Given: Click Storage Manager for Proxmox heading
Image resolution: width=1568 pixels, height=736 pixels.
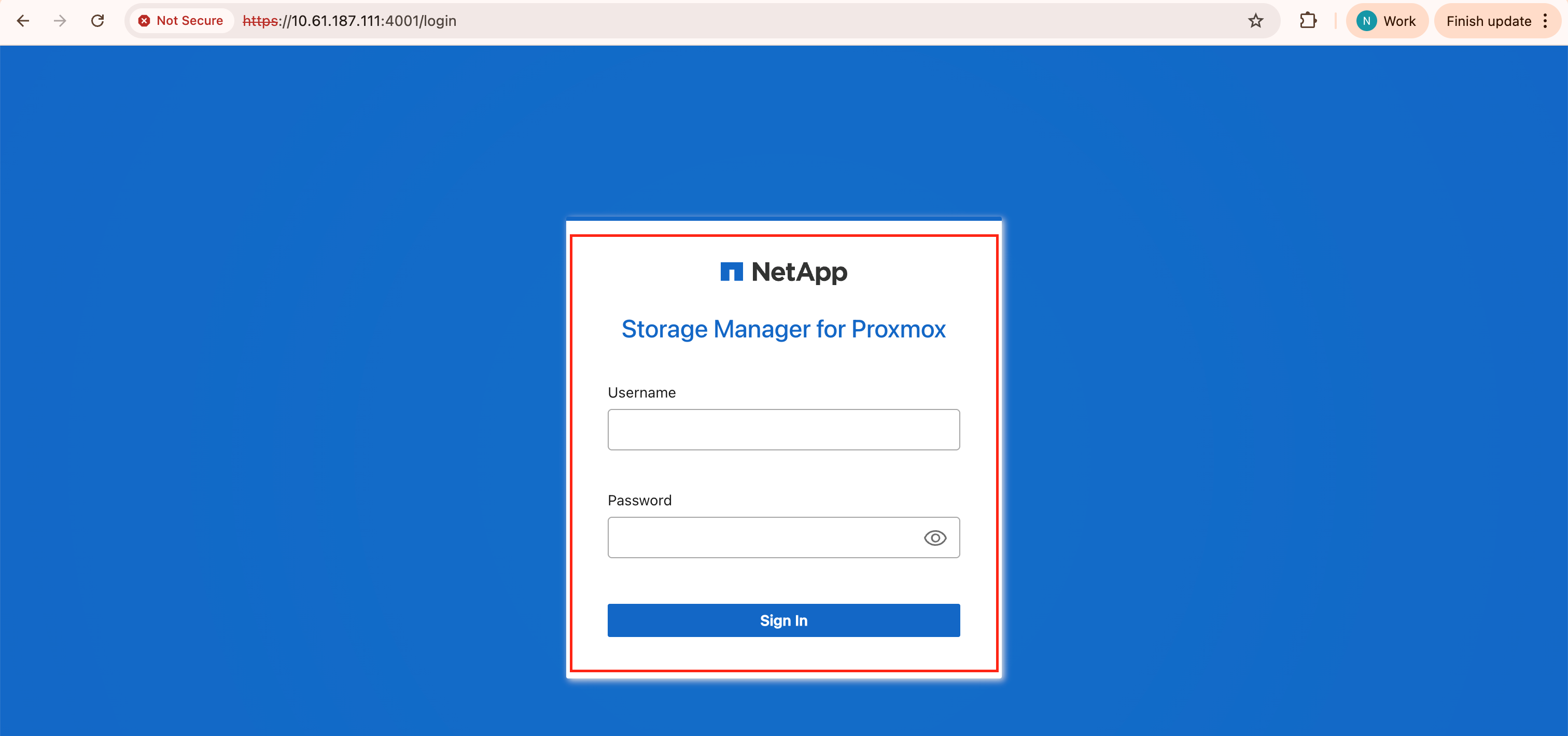Looking at the screenshot, I should click(x=783, y=329).
